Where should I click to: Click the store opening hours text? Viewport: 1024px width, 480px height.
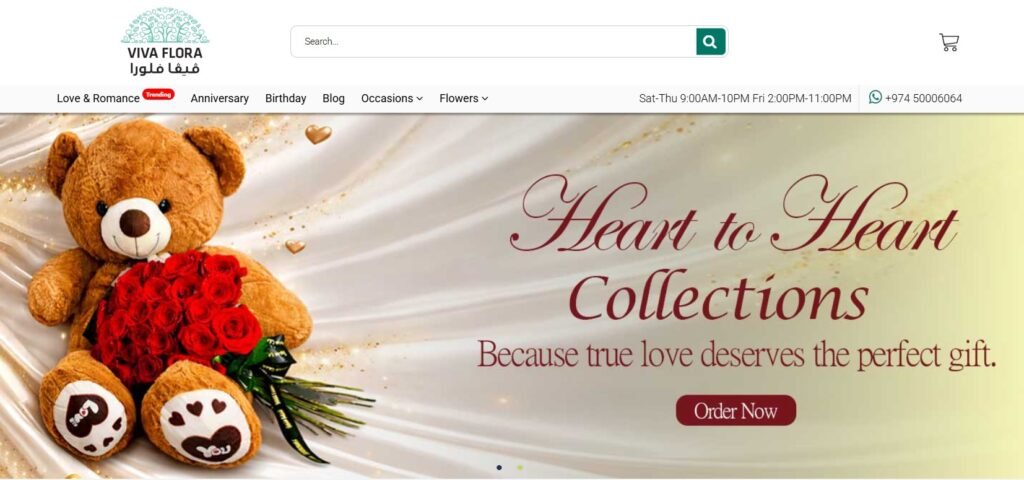(x=745, y=99)
